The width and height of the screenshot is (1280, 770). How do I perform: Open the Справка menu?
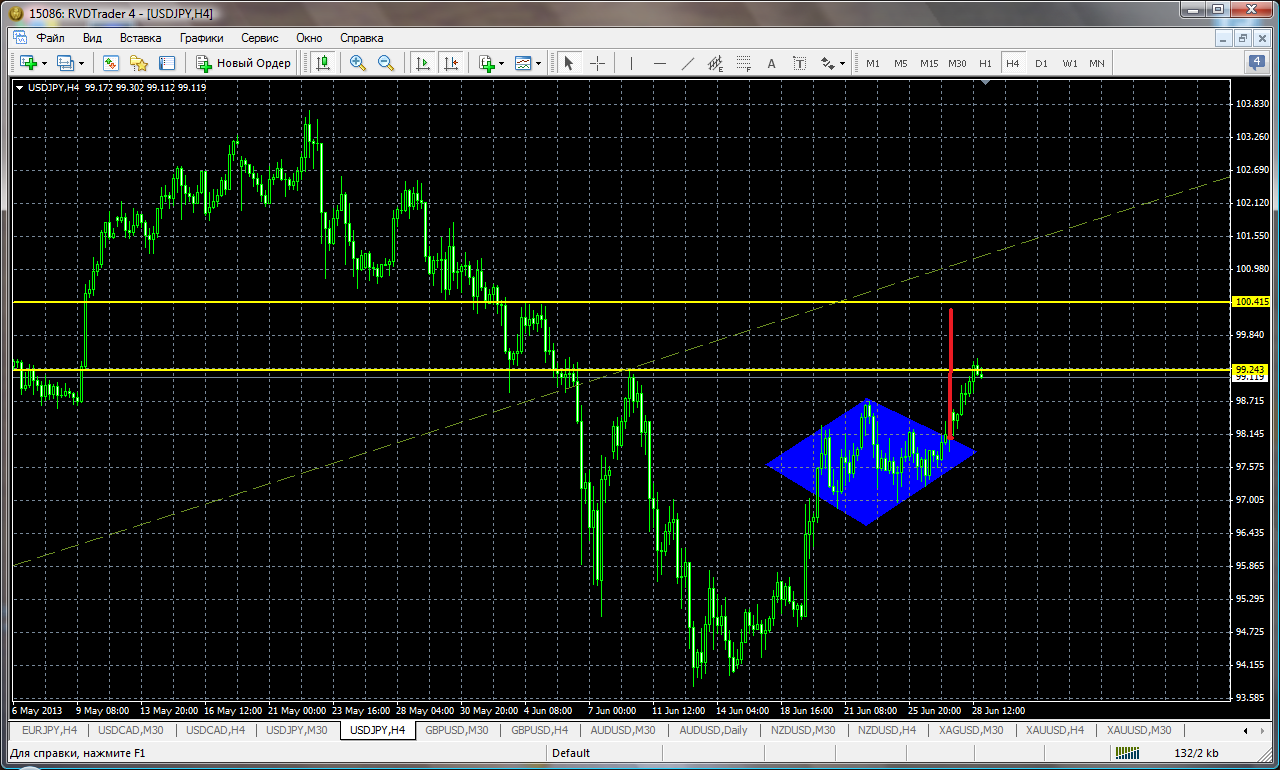[x=362, y=38]
